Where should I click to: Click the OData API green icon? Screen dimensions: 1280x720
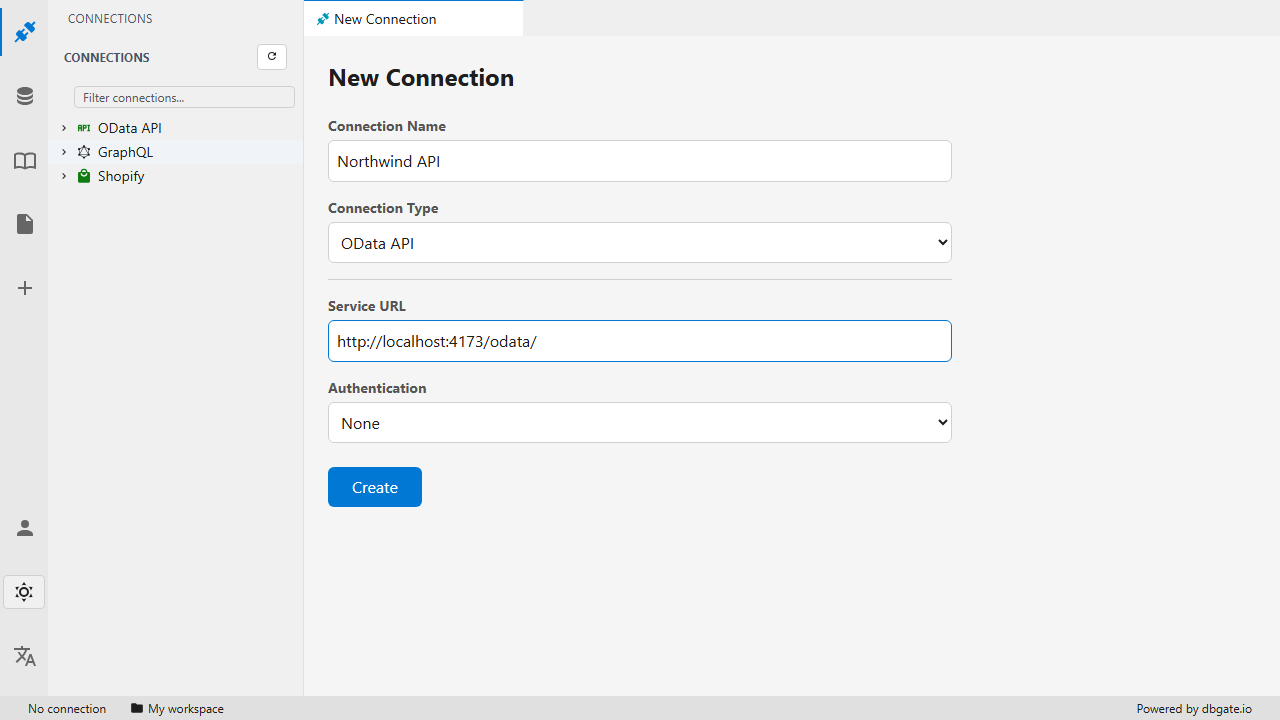[x=84, y=128]
